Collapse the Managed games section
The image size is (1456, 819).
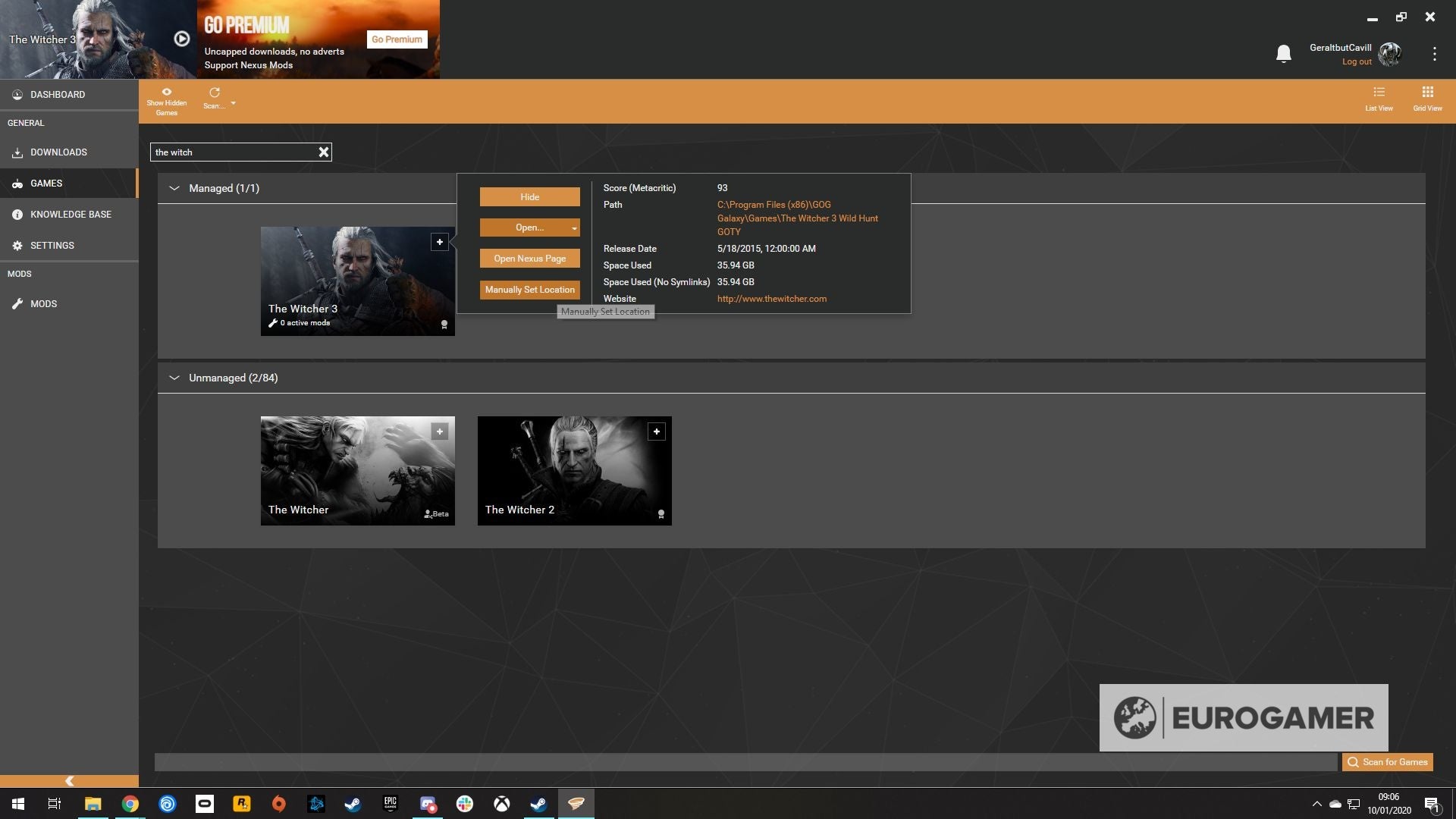(174, 188)
